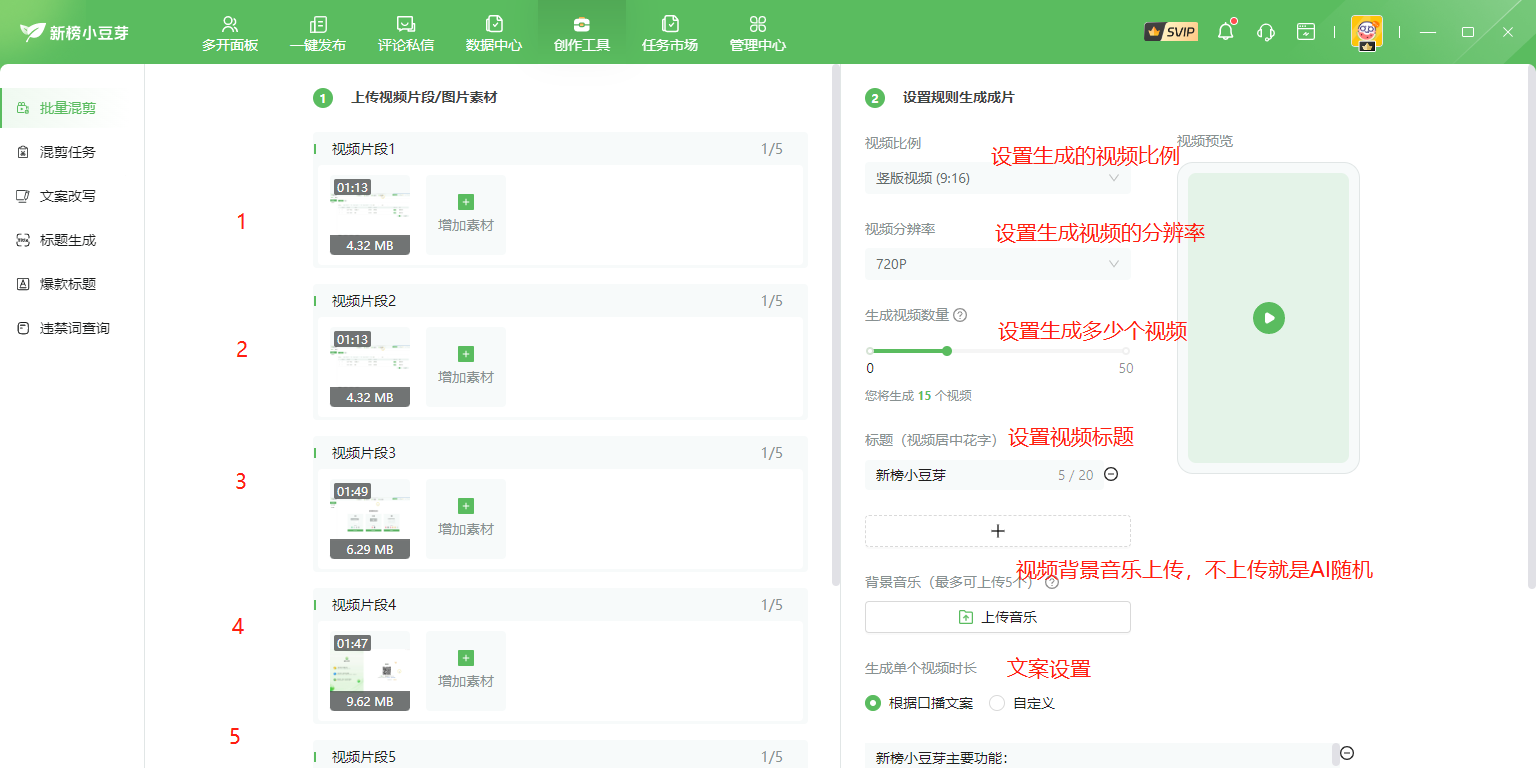The image size is (1536, 768).
Task: Switch to the 数据中心 tab
Action: pos(493,33)
